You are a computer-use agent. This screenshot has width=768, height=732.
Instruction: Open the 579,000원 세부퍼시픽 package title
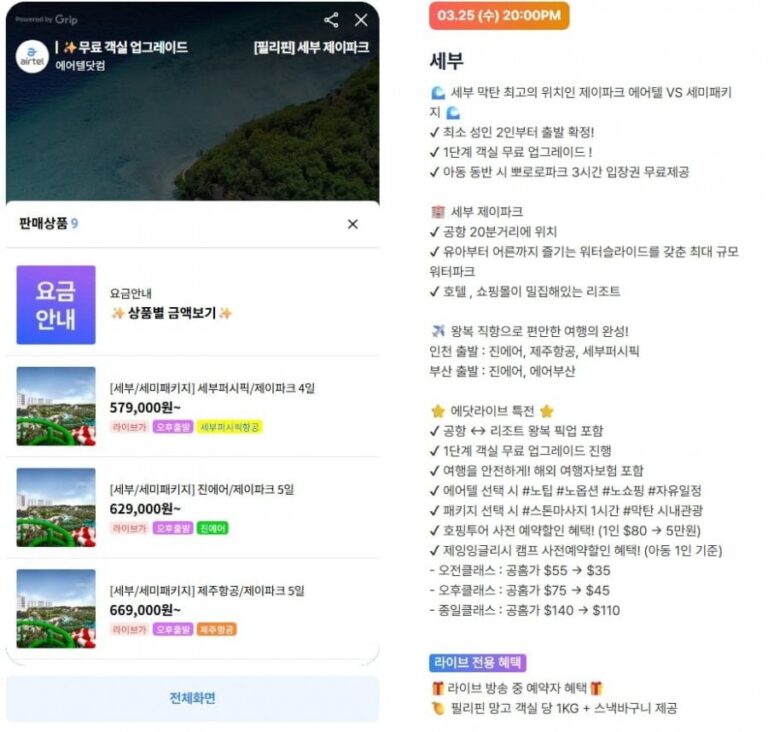[x=212, y=389]
